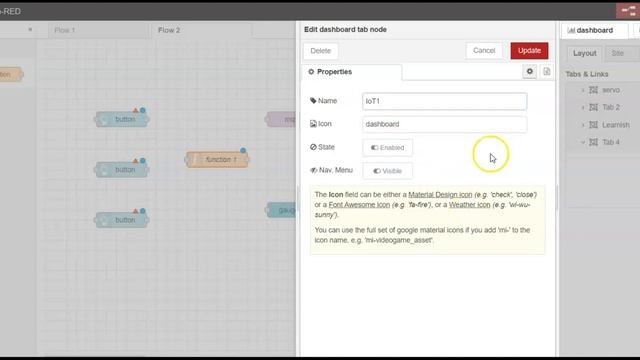The image size is (640, 360).
Task: Open node description document icon
Action: (547, 71)
